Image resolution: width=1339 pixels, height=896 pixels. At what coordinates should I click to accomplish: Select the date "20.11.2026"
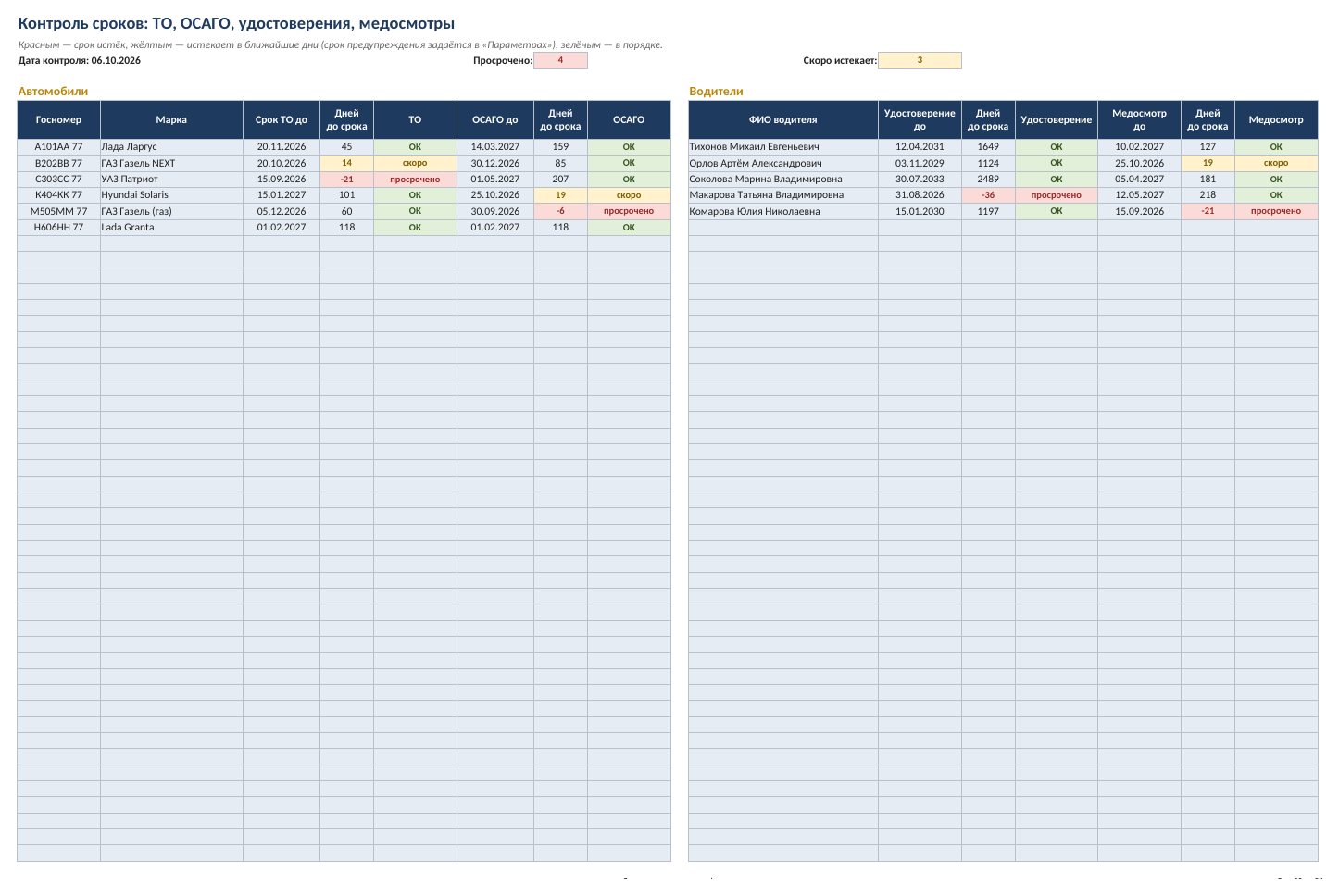coord(282,147)
